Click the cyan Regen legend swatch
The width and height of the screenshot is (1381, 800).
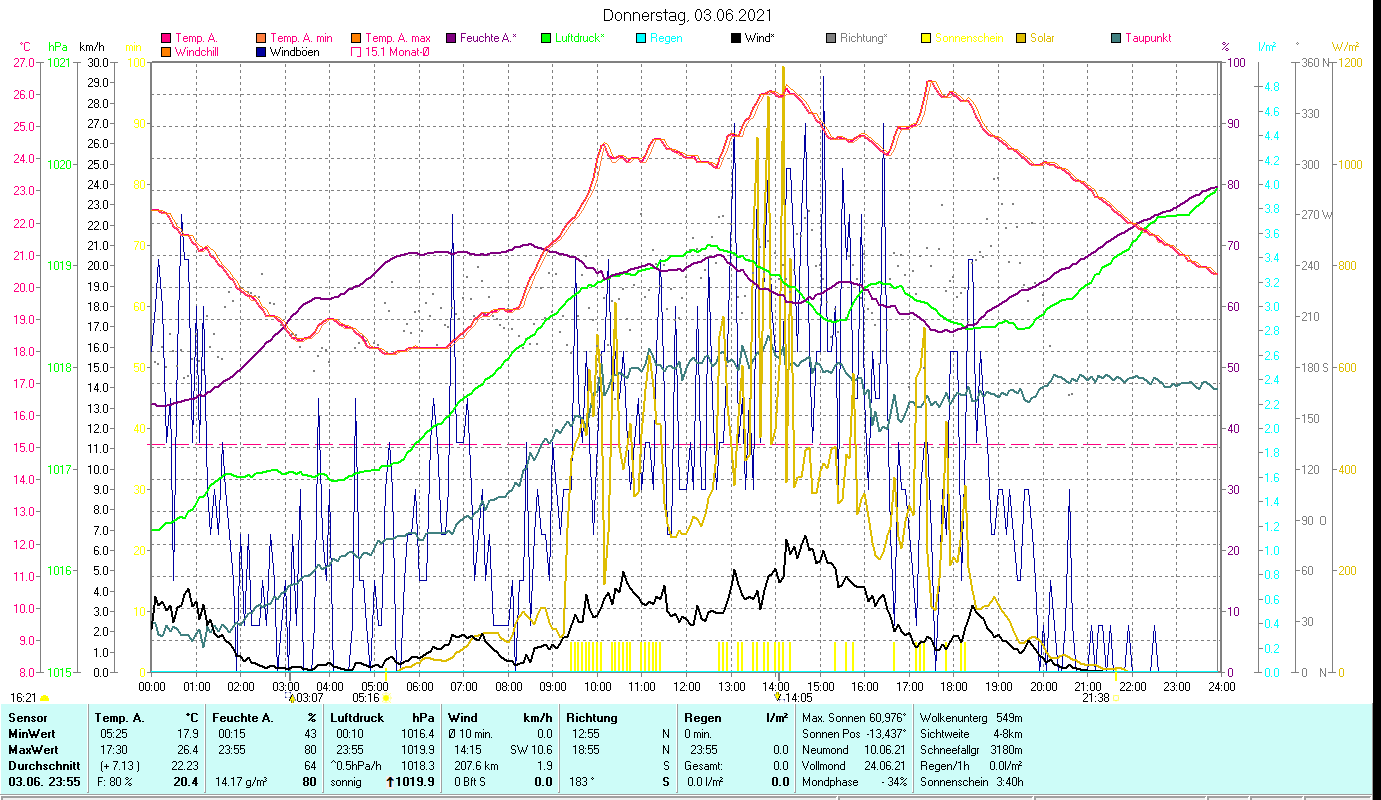[x=642, y=38]
